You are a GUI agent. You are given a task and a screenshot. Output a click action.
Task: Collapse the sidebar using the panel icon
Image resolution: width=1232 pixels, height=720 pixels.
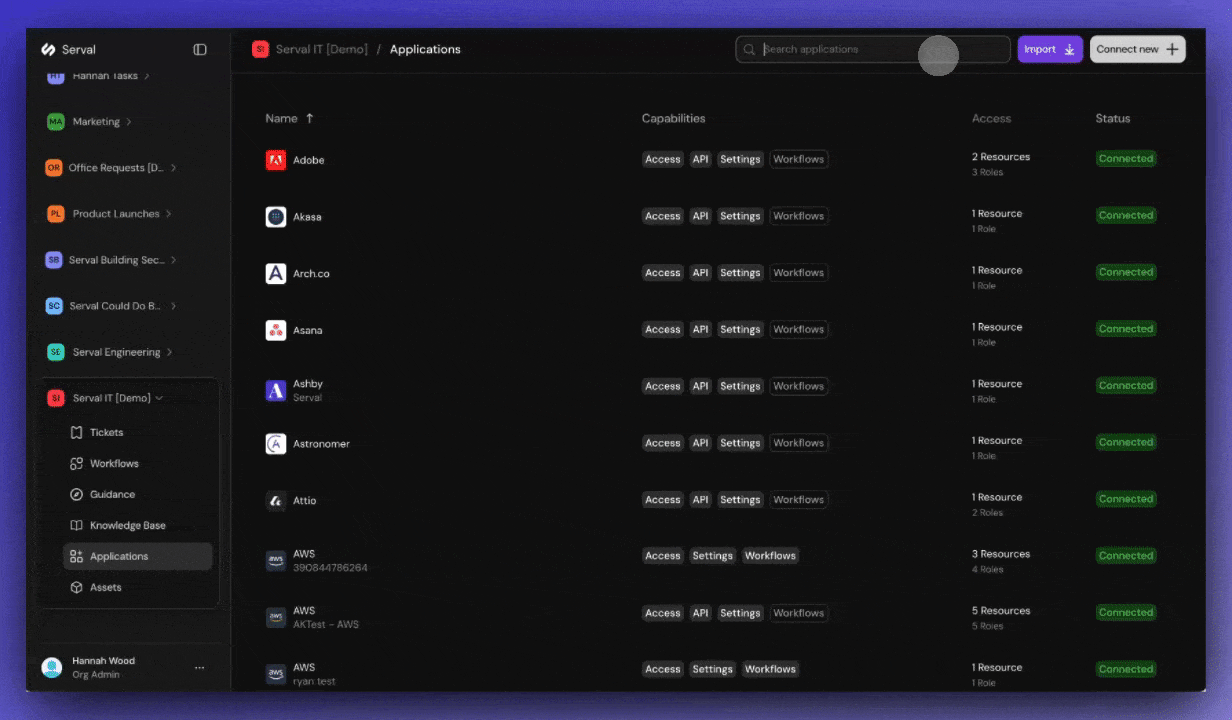coord(200,48)
